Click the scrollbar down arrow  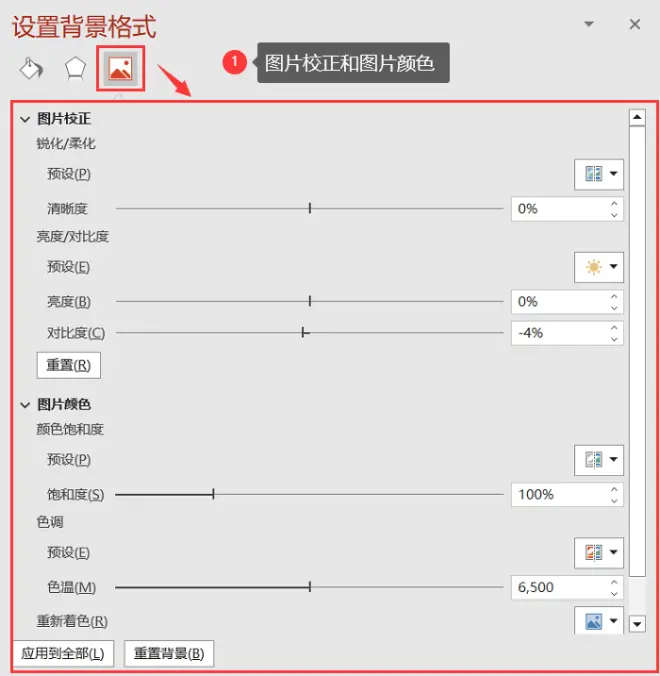[637, 624]
